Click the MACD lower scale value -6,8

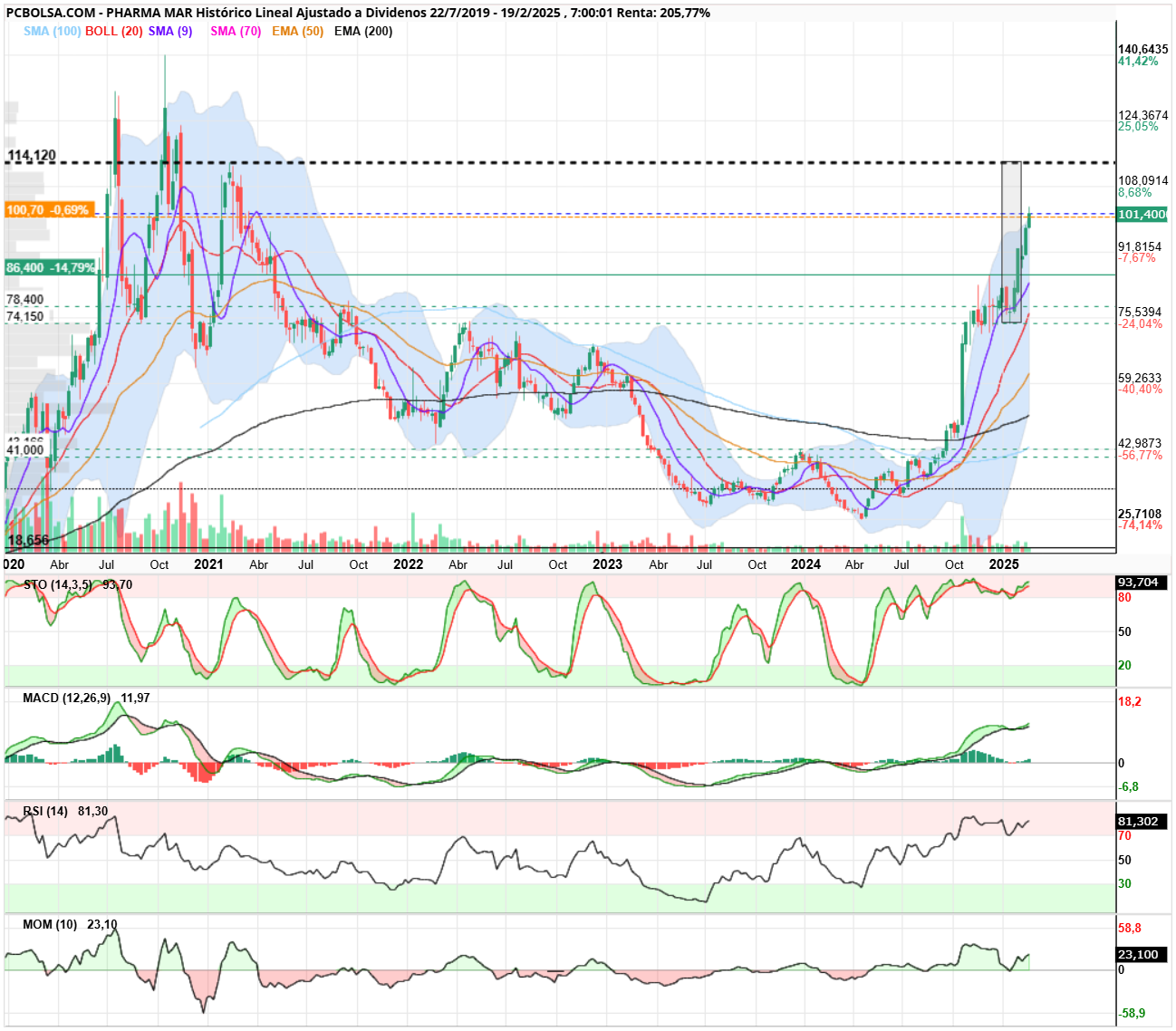tap(1129, 787)
